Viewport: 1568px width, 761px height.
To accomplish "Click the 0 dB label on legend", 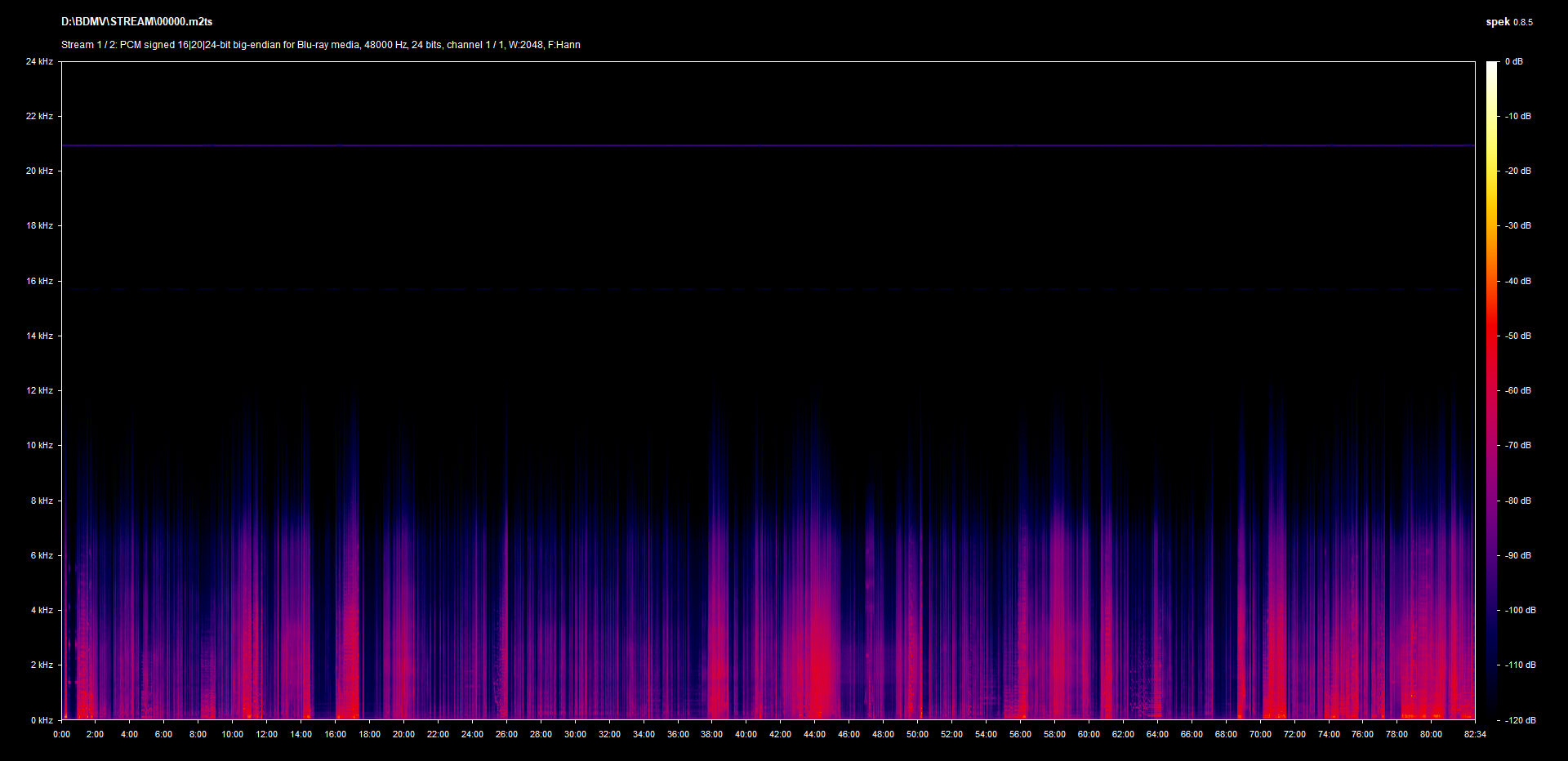I will 1513,61.
